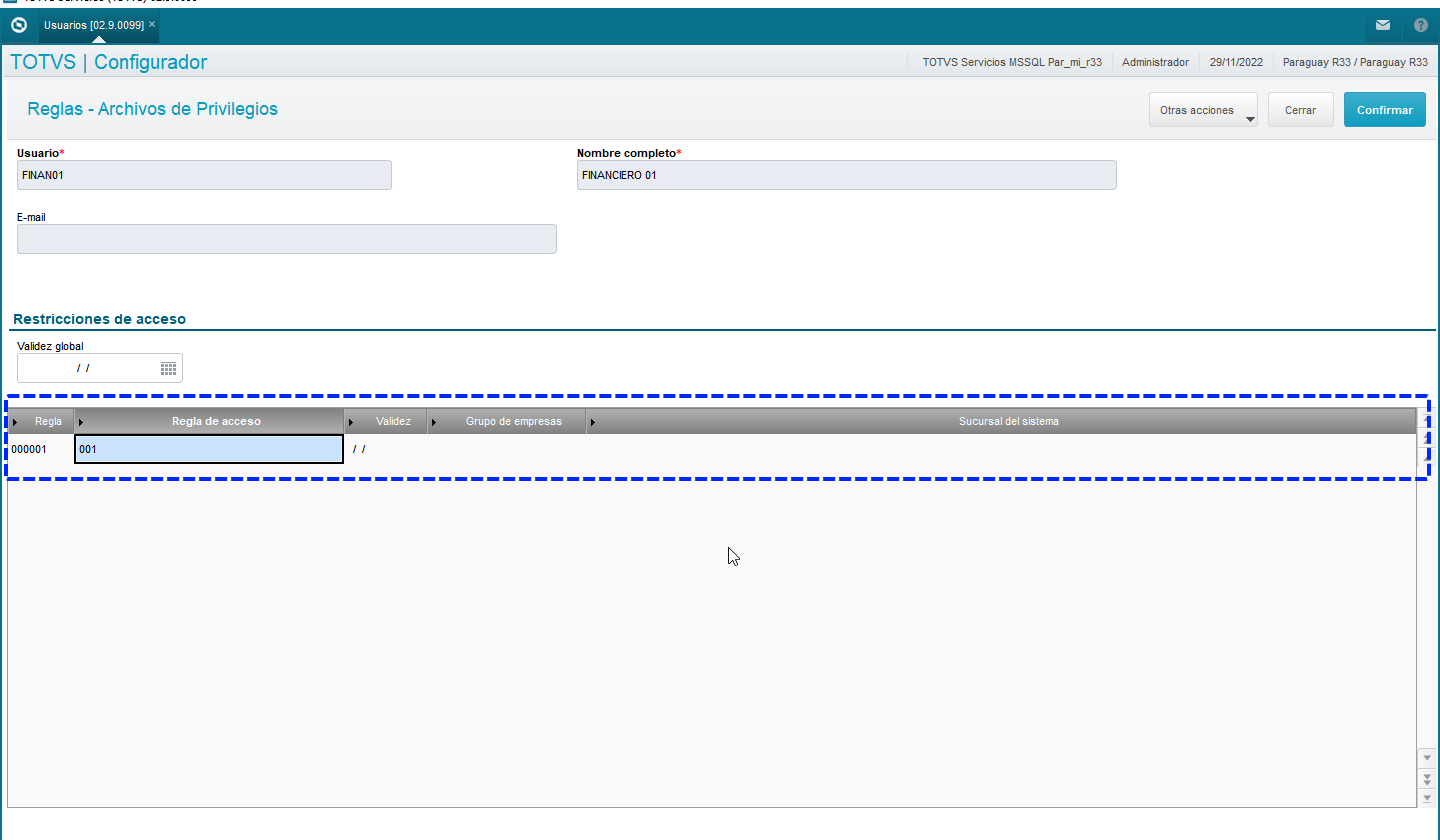Click the 29/11/2022 date in header bar
1440x840 pixels.
(1236, 62)
